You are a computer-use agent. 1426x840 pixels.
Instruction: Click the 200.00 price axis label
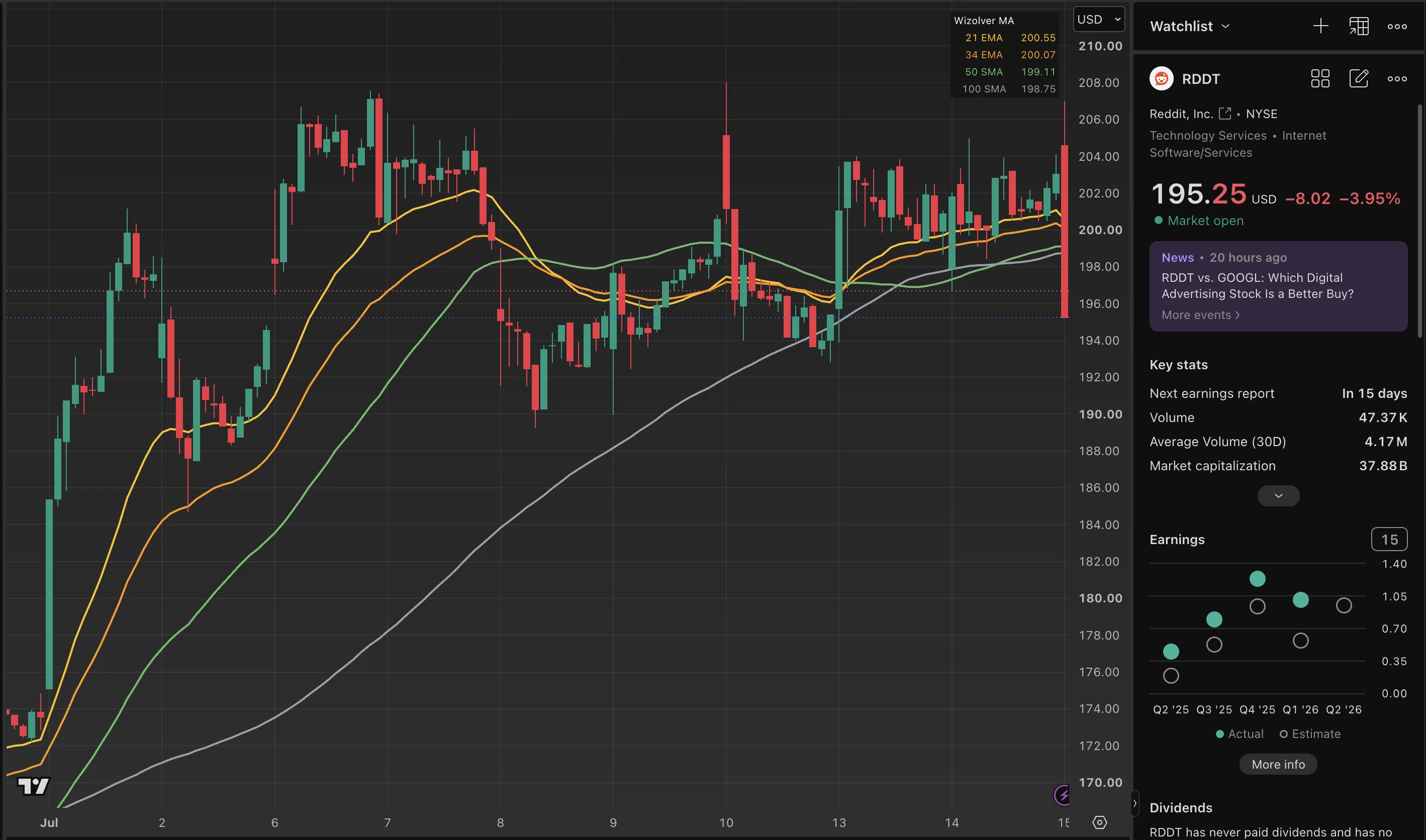(1100, 230)
